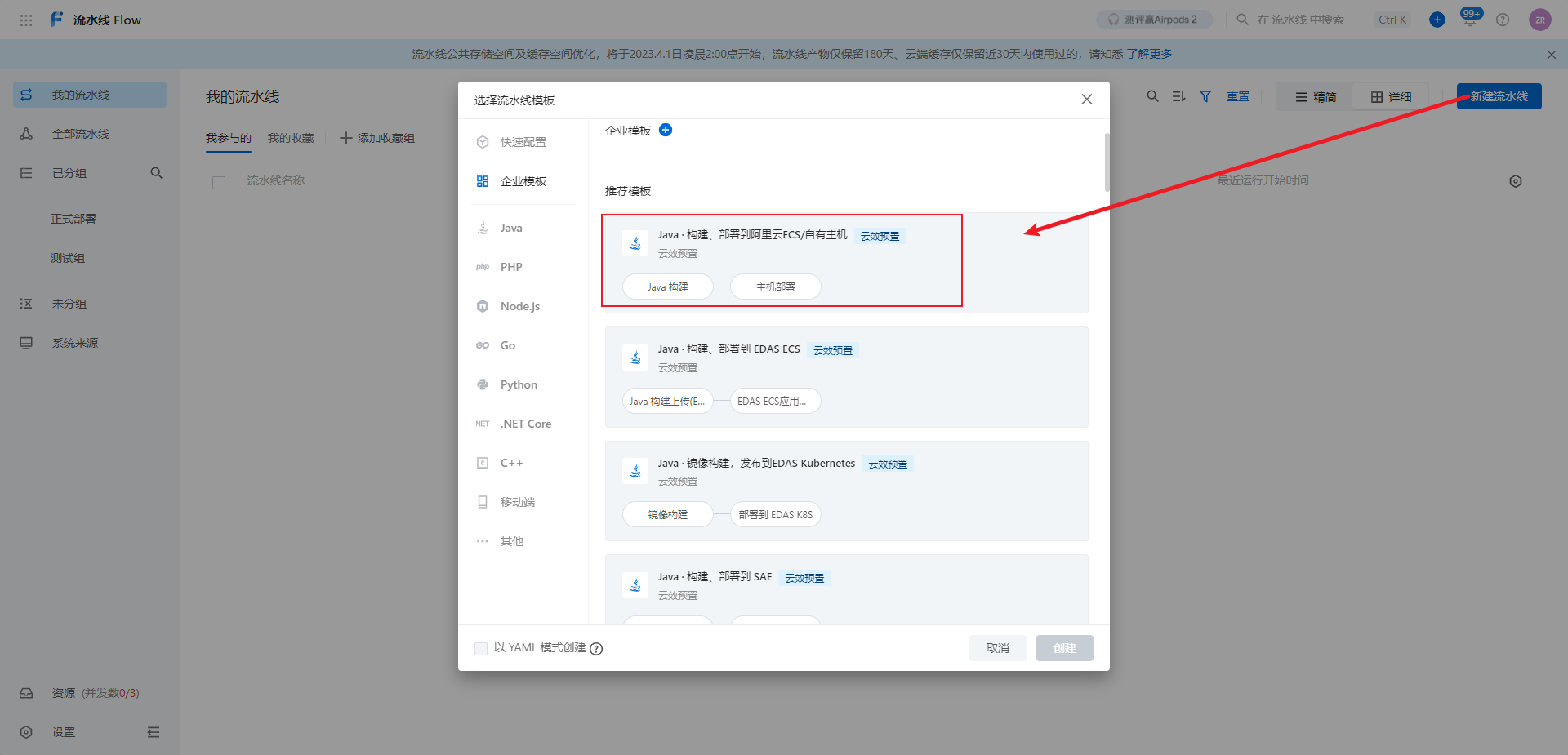
Task: Click the 主机部署 stage pill
Action: pos(775,287)
